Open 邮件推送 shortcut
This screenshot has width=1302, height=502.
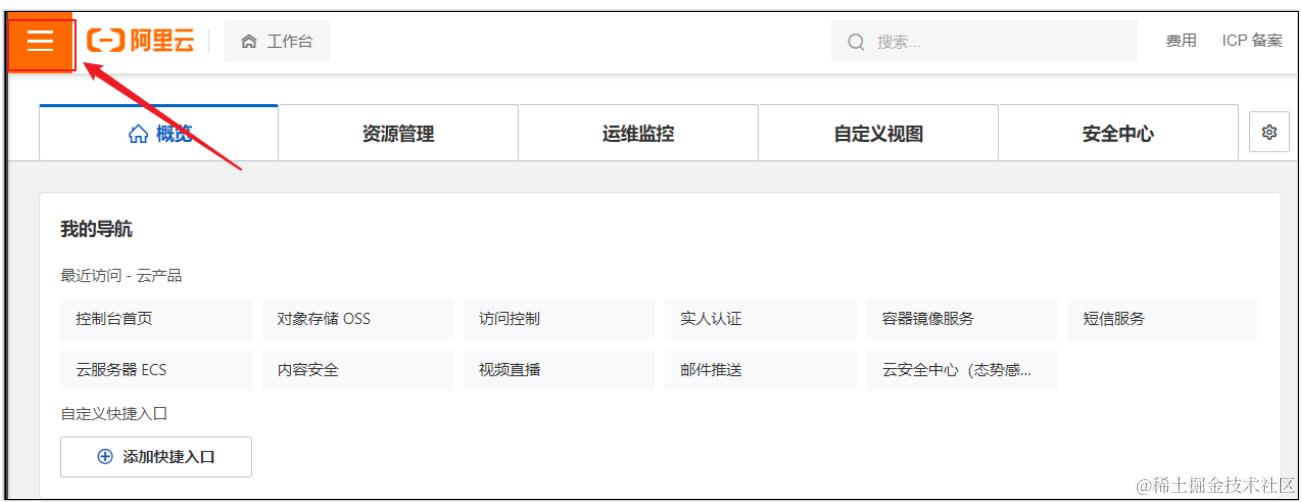tap(761, 370)
